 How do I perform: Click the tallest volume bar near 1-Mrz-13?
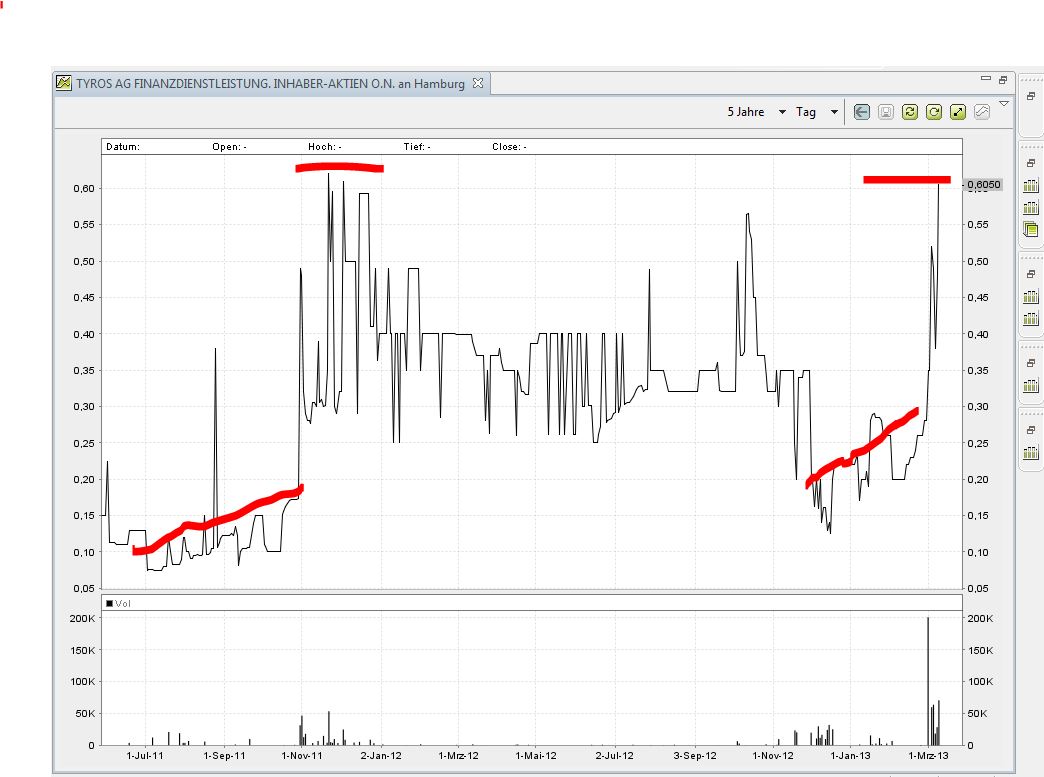click(928, 680)
